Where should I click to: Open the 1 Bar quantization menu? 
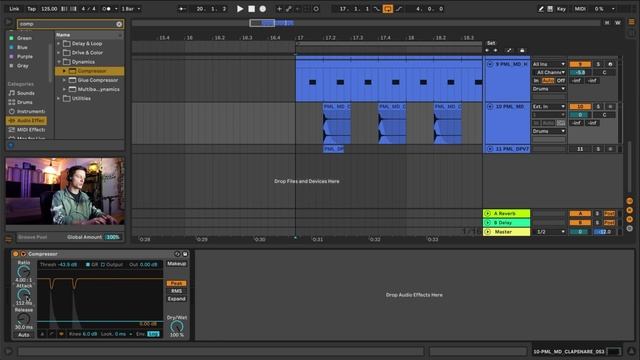click(131, 9)
